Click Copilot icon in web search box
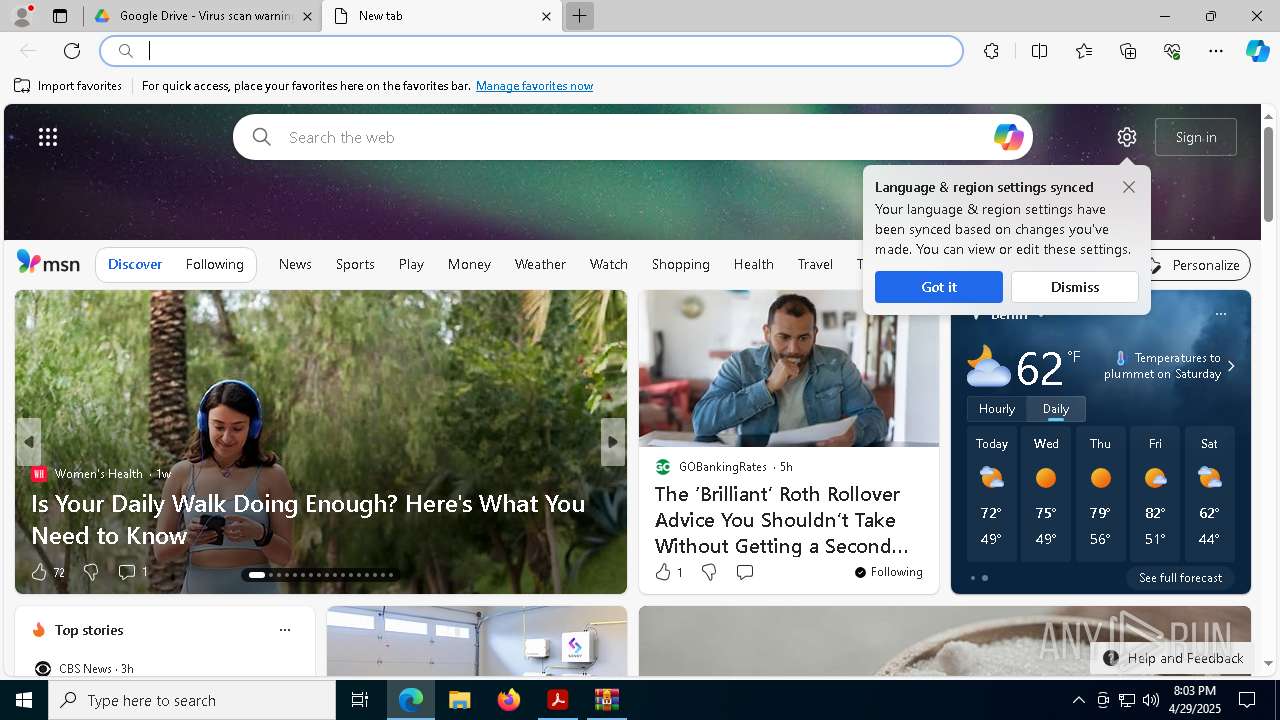This screenshot has height=720, width=1280. click(1008, 137)
